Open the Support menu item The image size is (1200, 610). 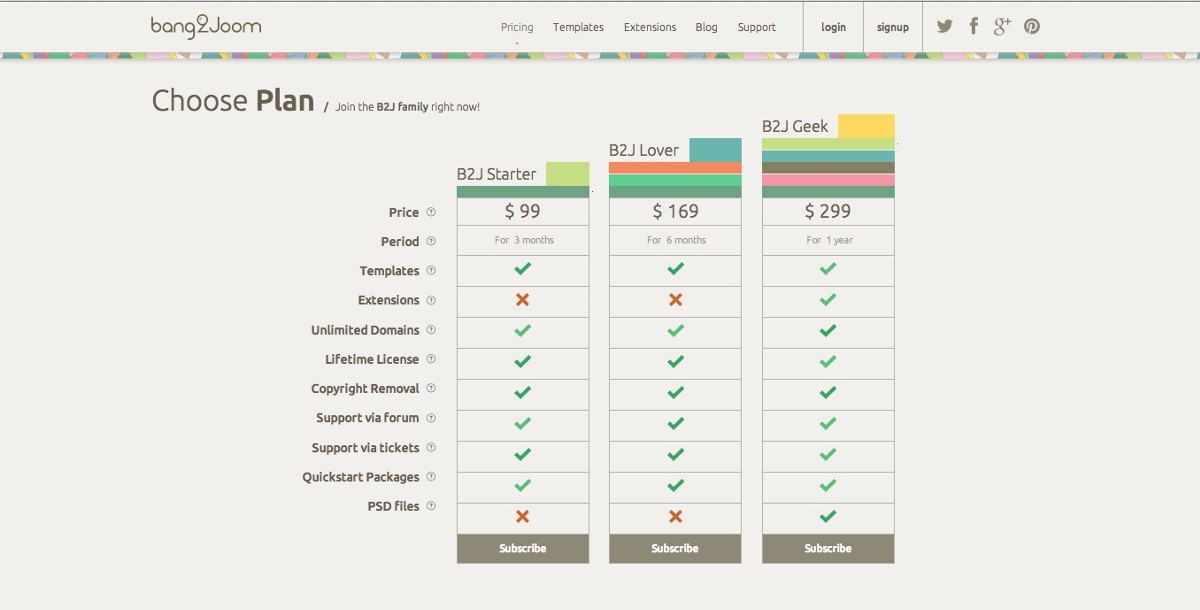(757, 27)
